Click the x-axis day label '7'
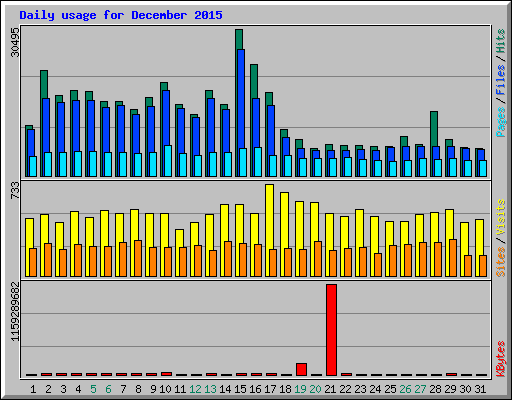Image resolution: width=512 pixels, height=400 pixels. pyautogui.click(x=123, y=389)
